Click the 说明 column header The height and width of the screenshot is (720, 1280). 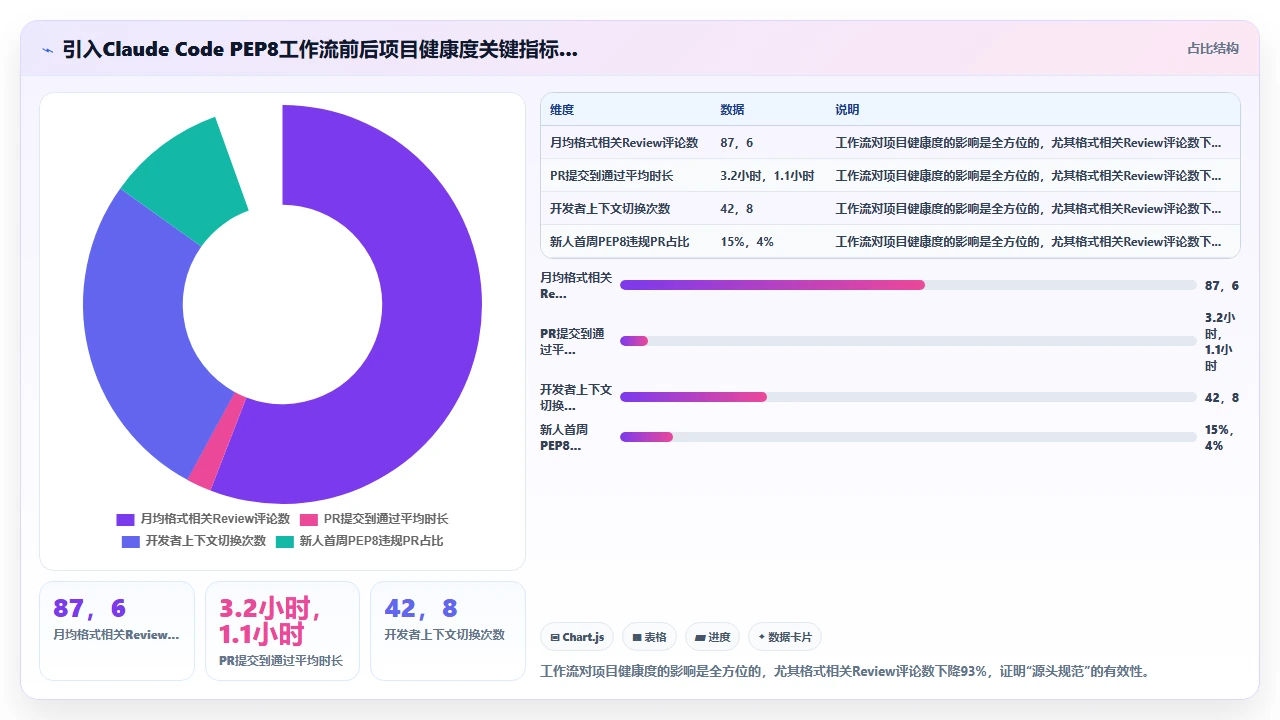(x=847, y=110)
